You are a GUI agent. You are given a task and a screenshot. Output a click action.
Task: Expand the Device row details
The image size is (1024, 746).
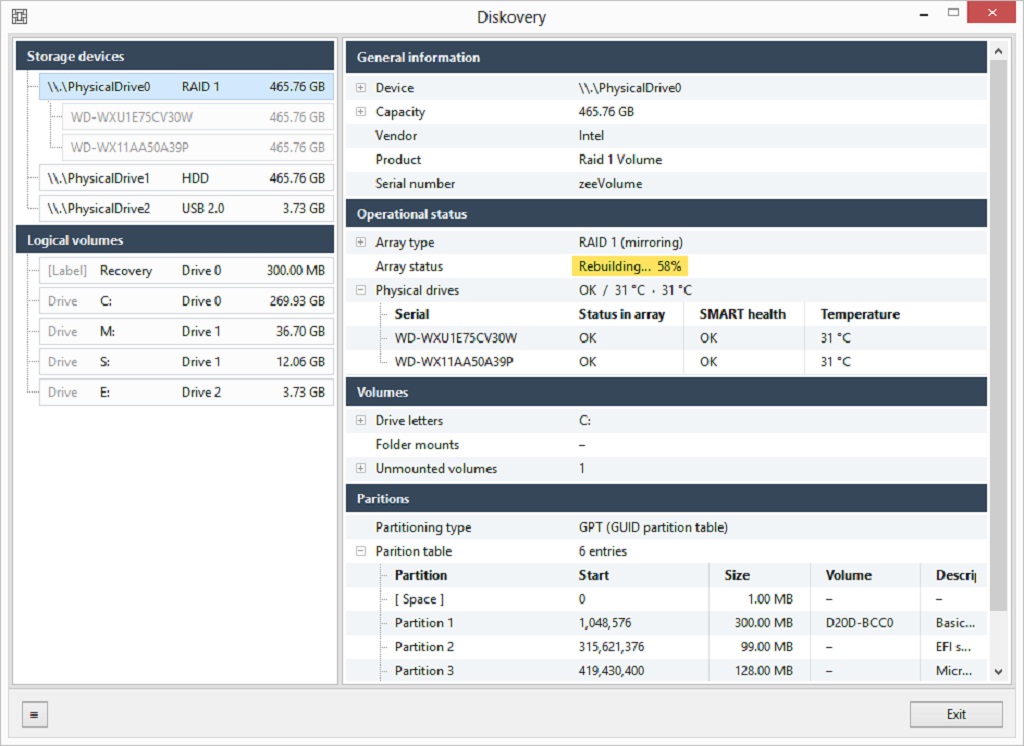360,88
